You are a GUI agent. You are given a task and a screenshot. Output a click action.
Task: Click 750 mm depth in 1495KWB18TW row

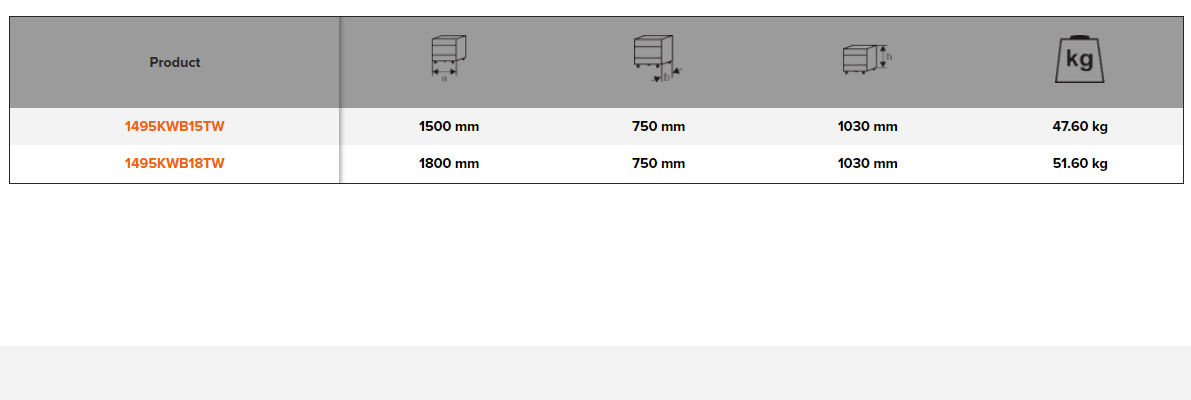pos(658,164)
